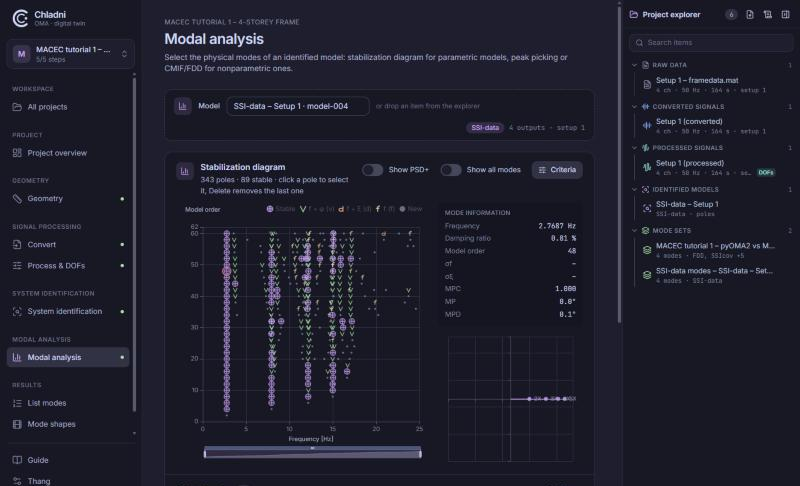Viewport: 800px width, 486px height.
Task: Click the MACEC tutorial 1 mode set layers icon
Action: 647,250
